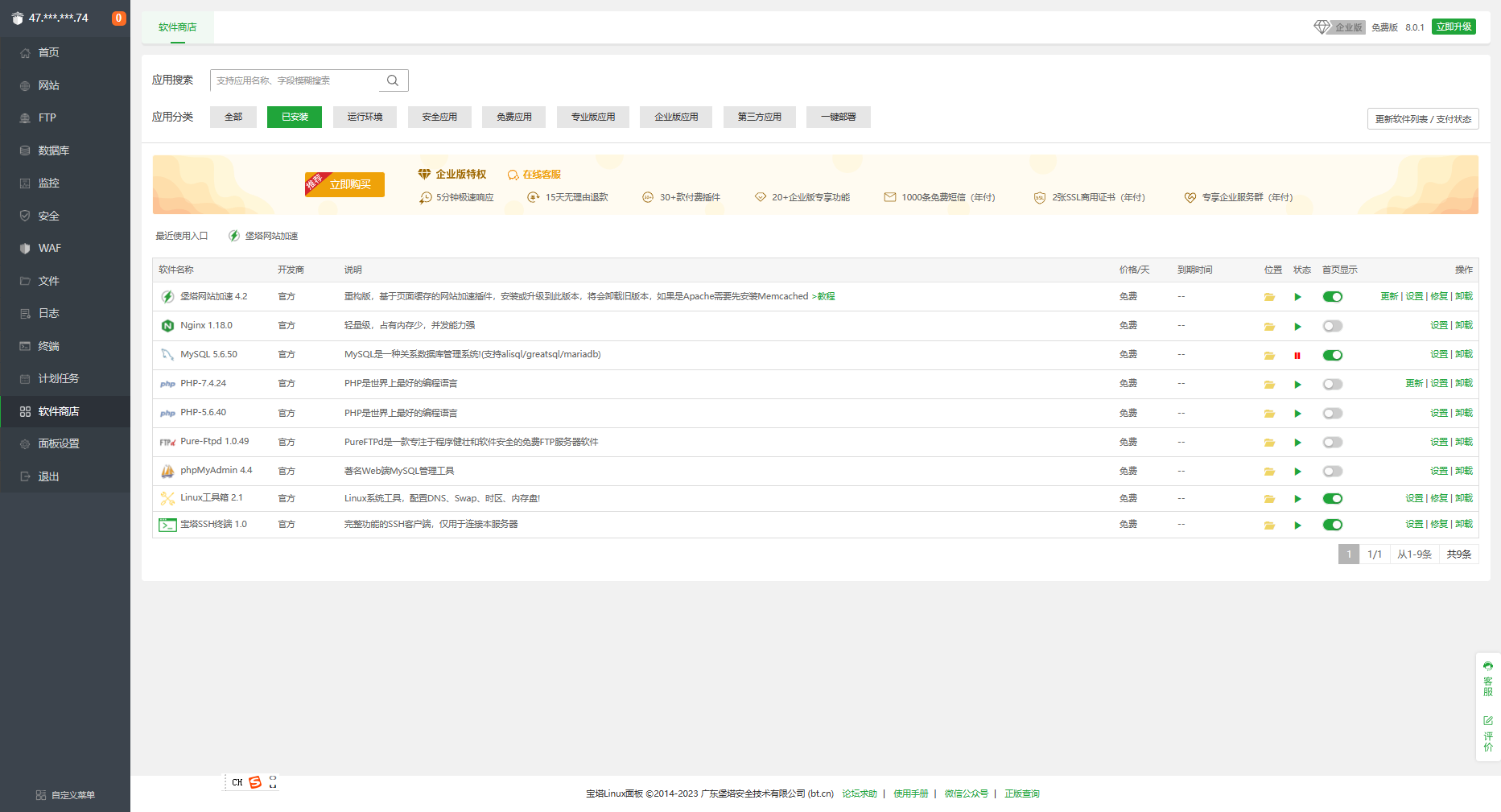Viewport: 1501px width, 812px height.
Task: Select the 企业版应用 category tab
Action: click(x=677, y=117)
